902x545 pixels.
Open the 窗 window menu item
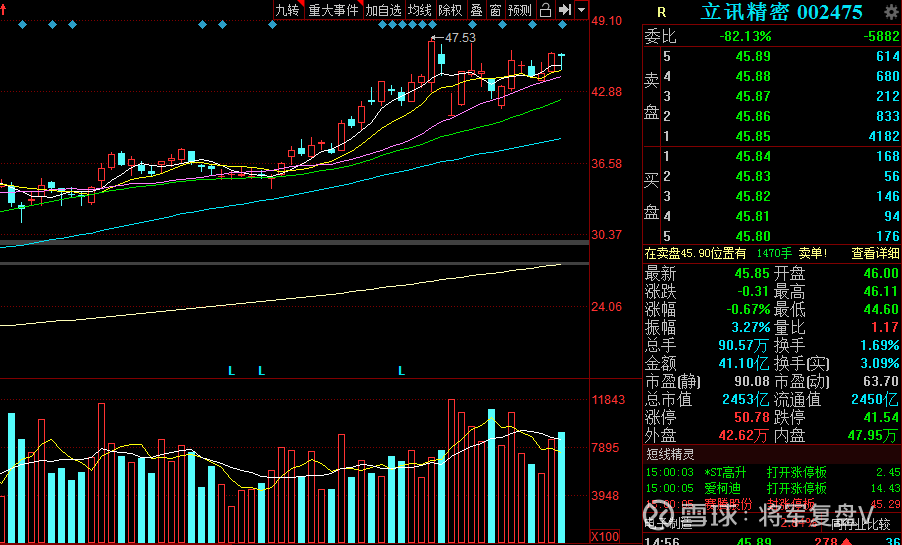pyautogui.click(x=495, y=10)
